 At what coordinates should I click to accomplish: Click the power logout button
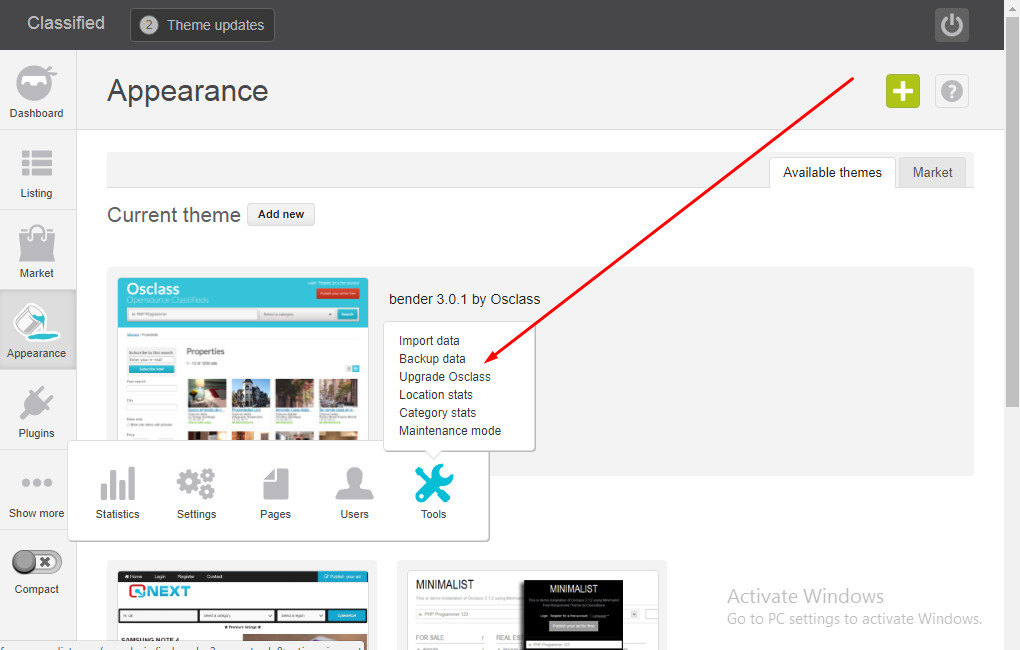(x=952, y=25)
